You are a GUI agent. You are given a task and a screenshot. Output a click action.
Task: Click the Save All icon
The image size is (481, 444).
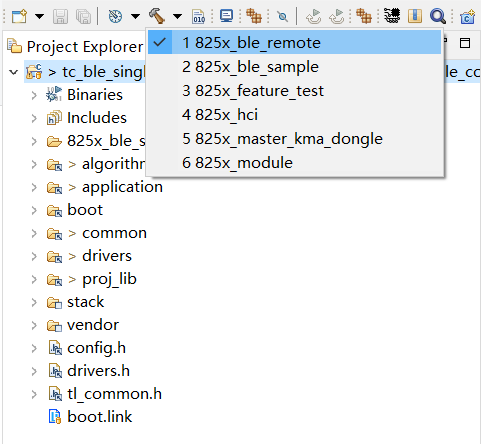(x=83, y=16)
